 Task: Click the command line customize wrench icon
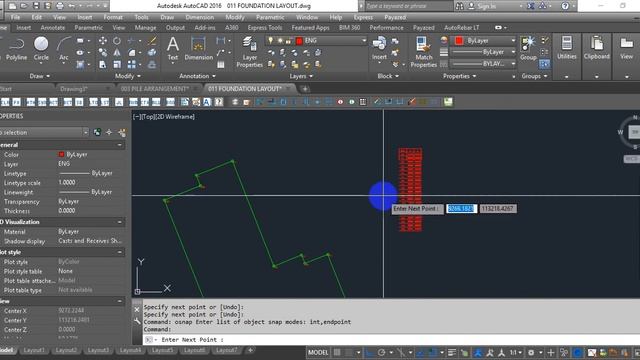click(x=137, y=321)
